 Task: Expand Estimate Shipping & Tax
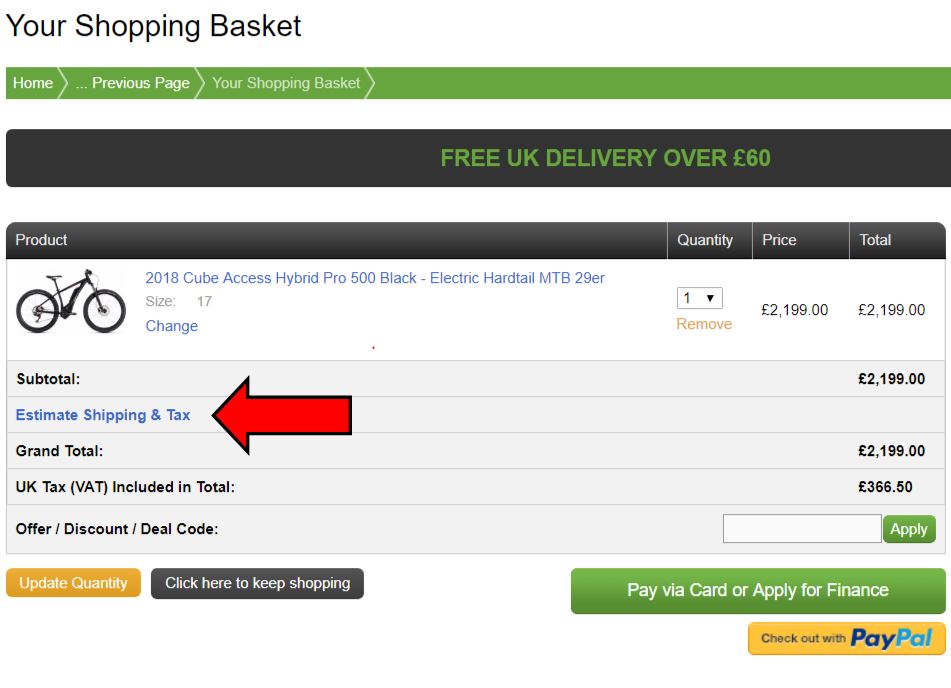[103, 415]
